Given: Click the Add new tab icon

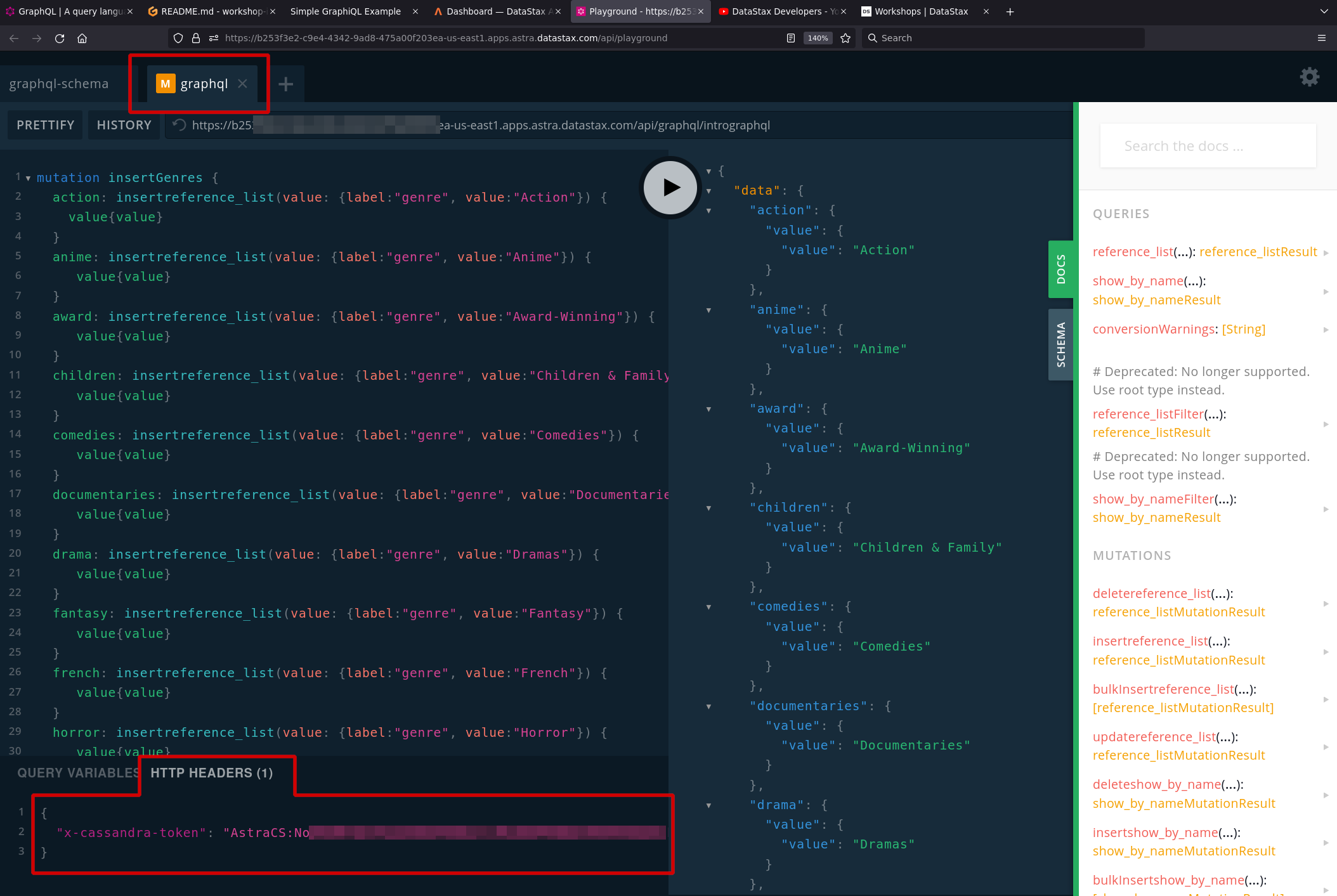Looking at the screenshot, I should coord(285,84).
